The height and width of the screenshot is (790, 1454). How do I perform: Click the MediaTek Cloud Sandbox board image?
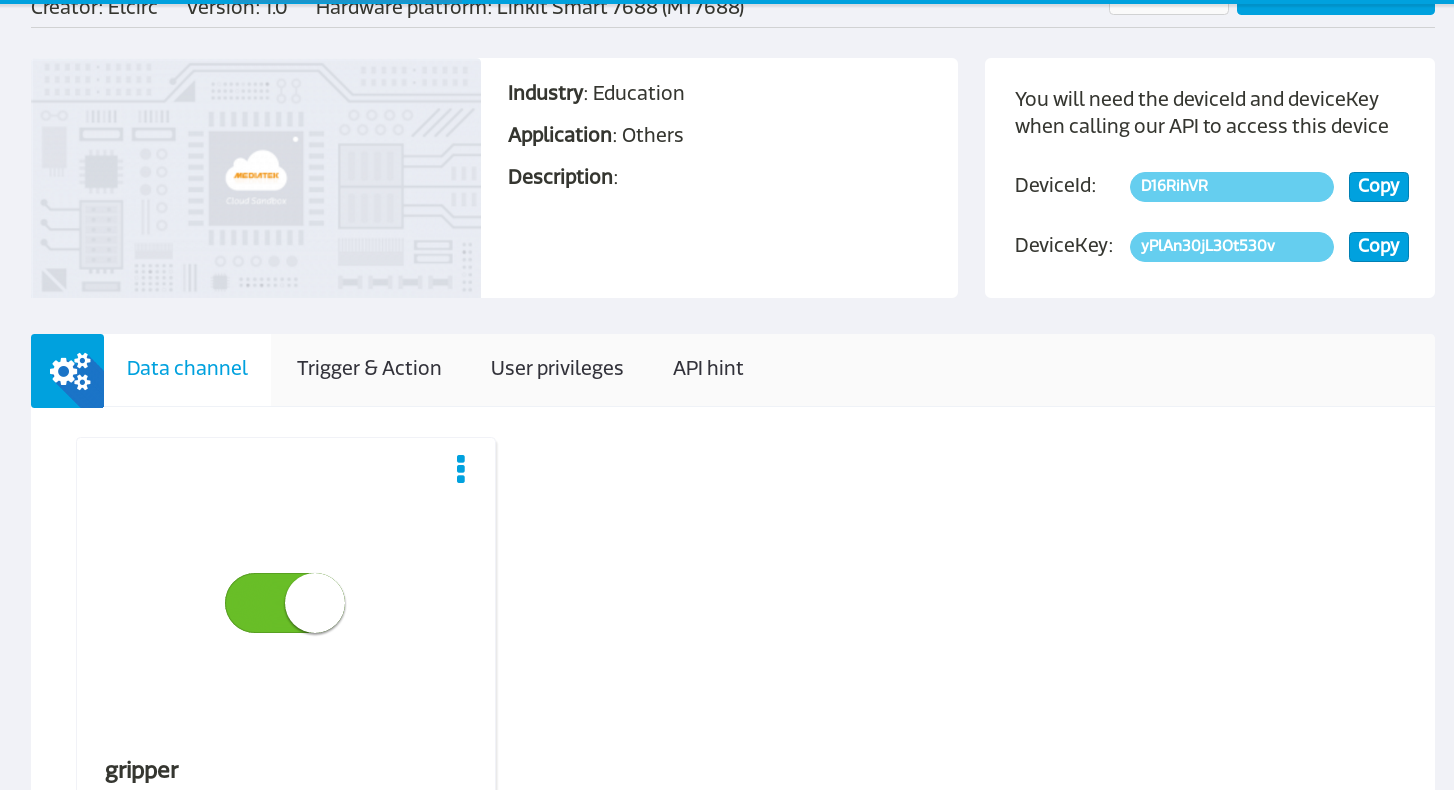click(256, 178)
